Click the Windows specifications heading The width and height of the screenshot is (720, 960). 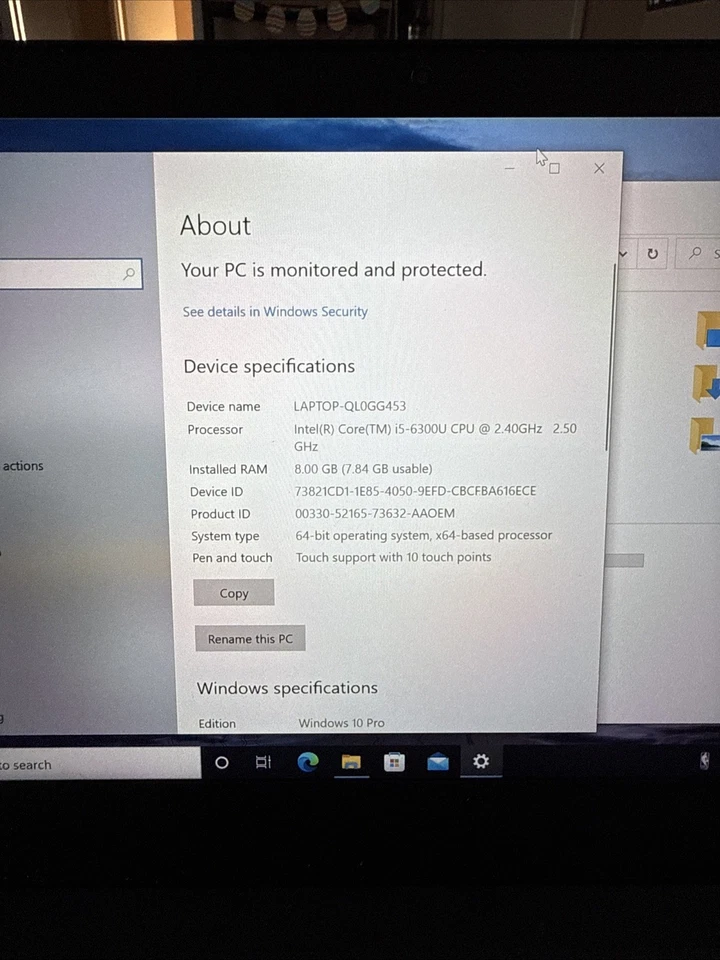coord(287,688)
